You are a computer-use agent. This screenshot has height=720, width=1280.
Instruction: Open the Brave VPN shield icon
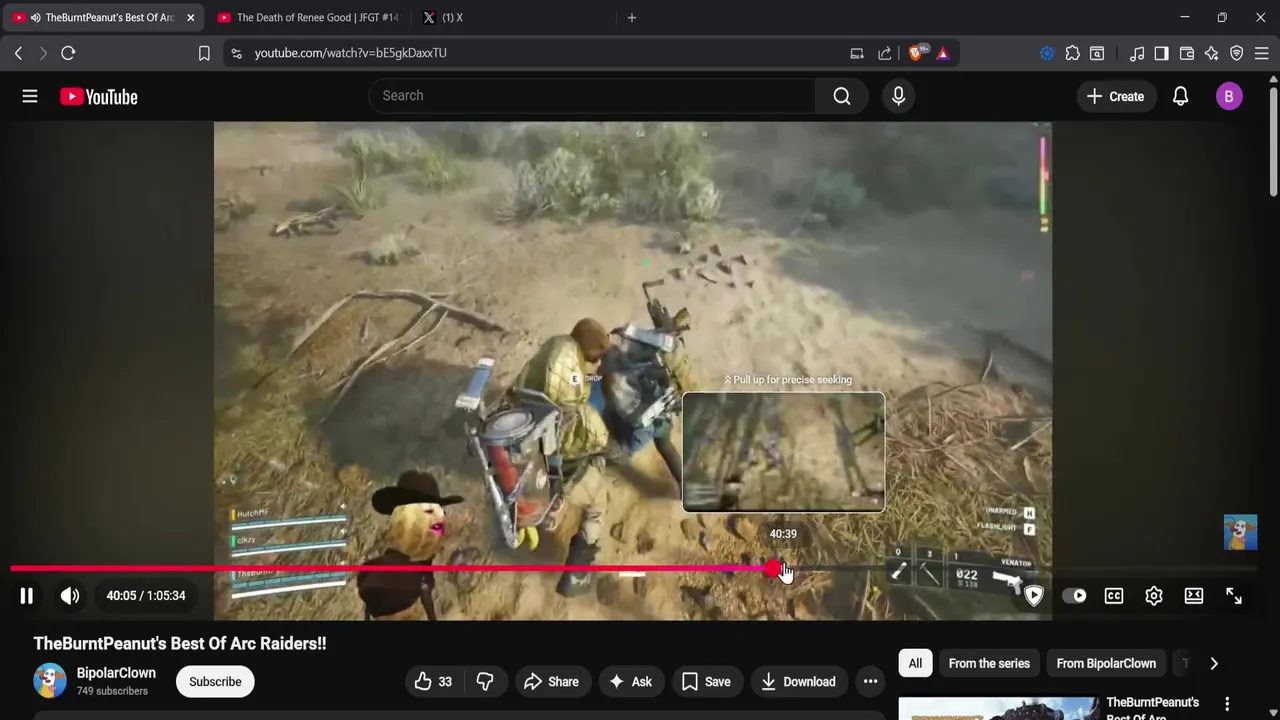pos(1237,53)
